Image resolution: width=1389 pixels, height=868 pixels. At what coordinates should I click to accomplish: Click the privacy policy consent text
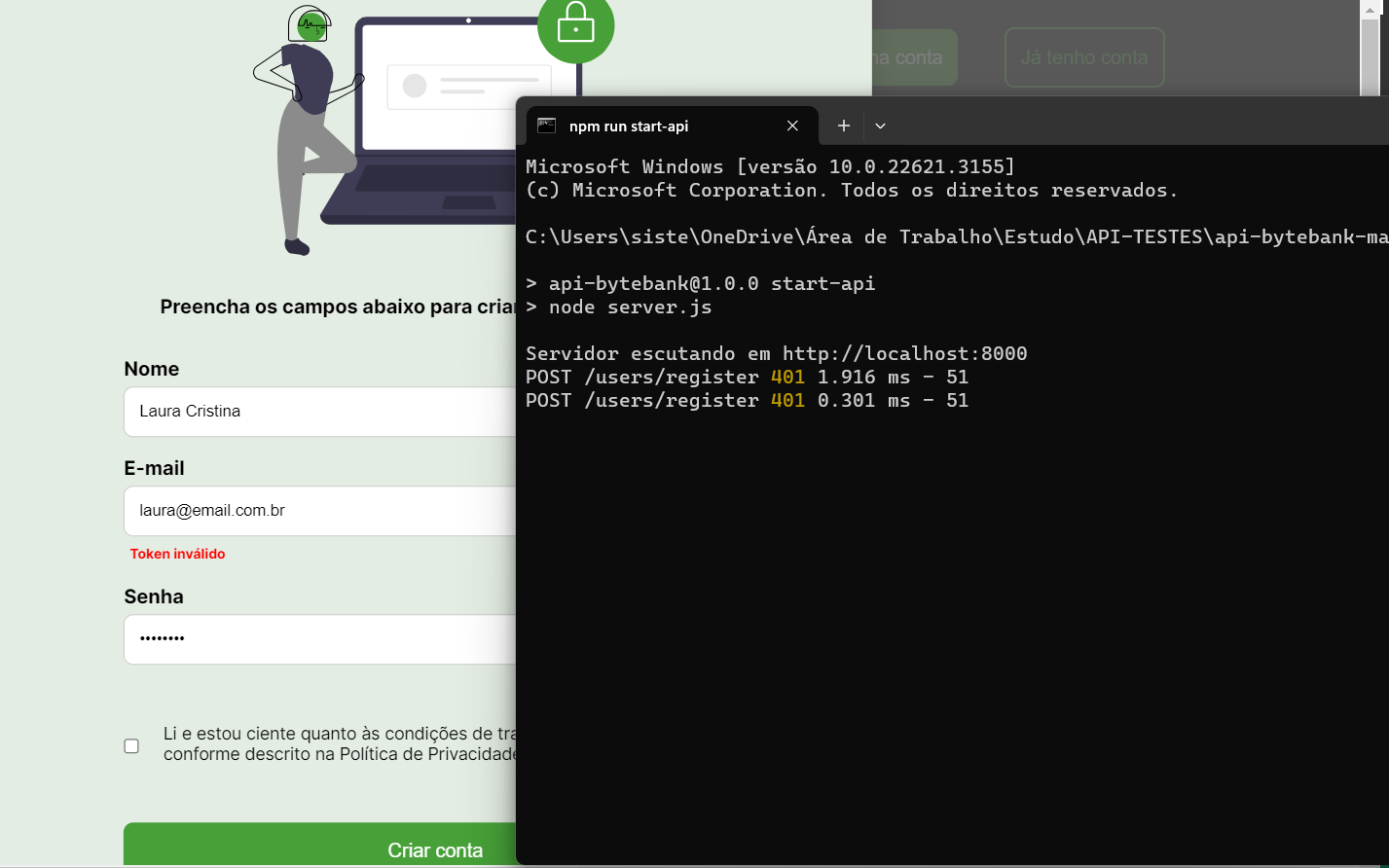click(x=340, y=743)
